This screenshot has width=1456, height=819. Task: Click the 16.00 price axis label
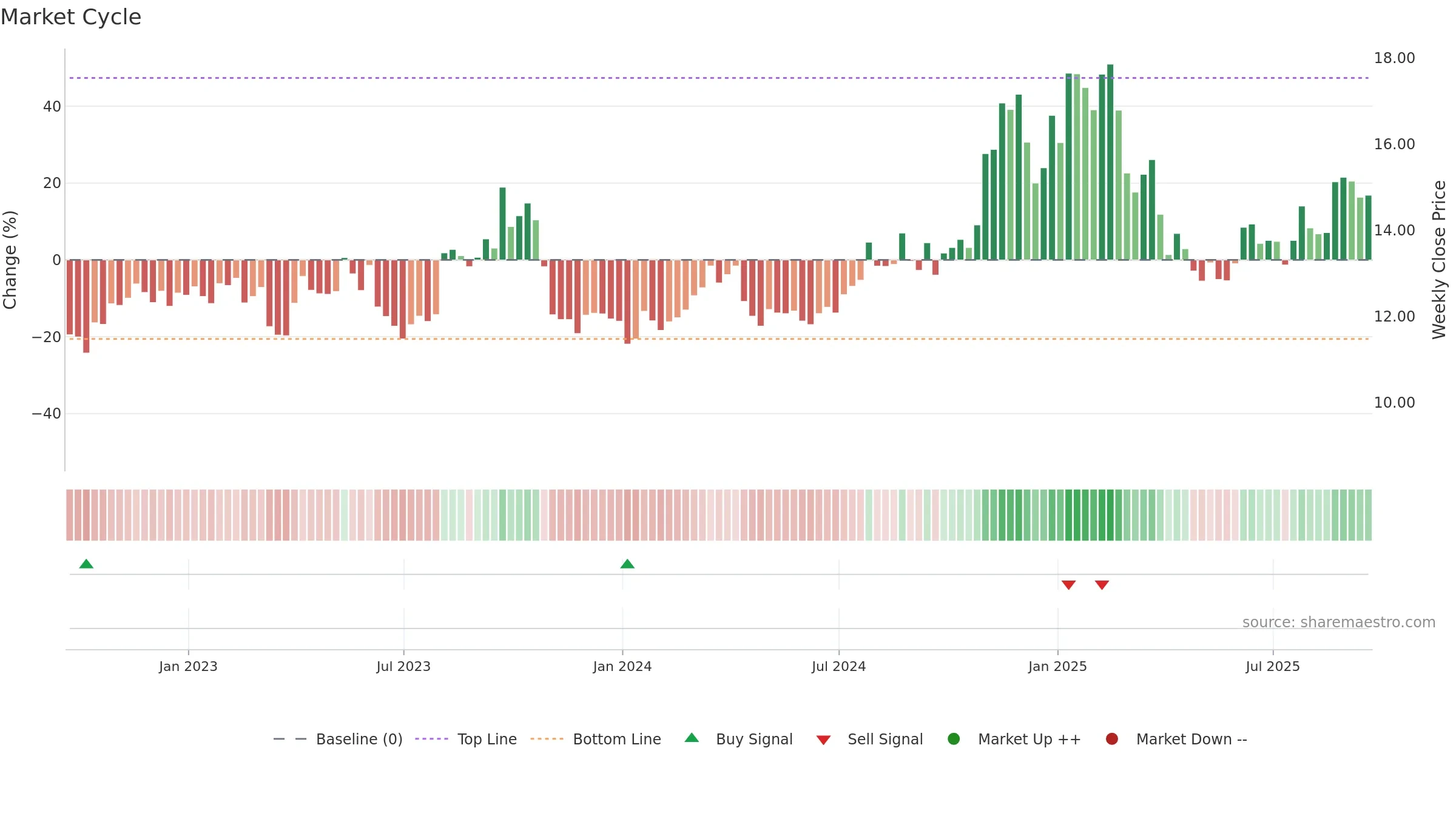1394,144
